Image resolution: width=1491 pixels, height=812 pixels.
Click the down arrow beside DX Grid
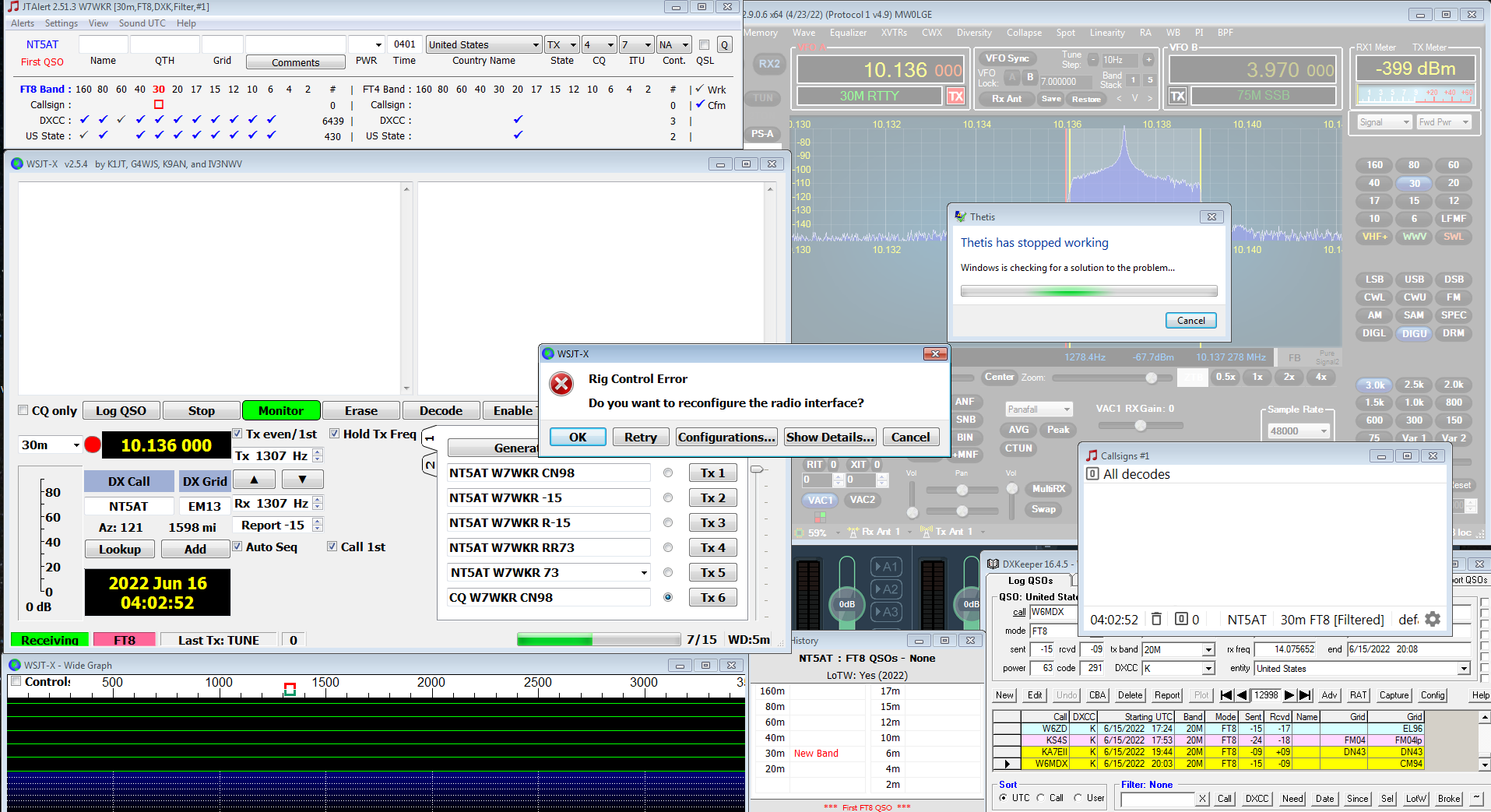click(302, 480)
